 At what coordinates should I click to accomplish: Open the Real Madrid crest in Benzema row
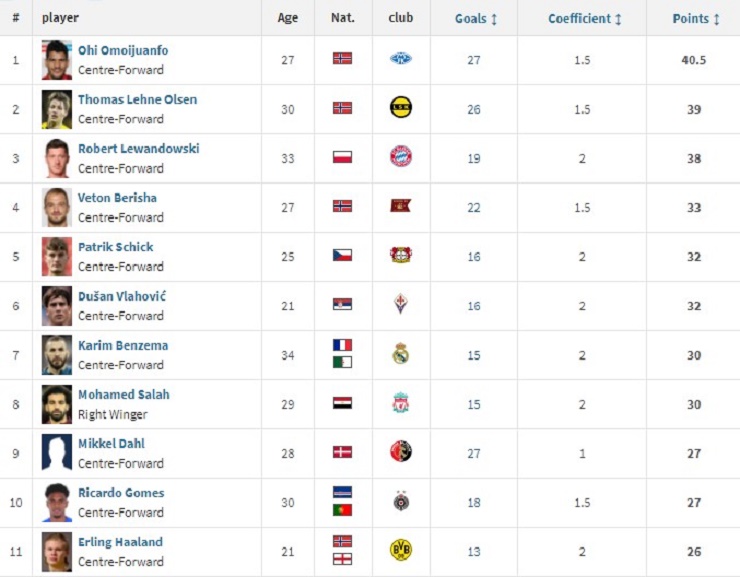[x=401, y=353]
